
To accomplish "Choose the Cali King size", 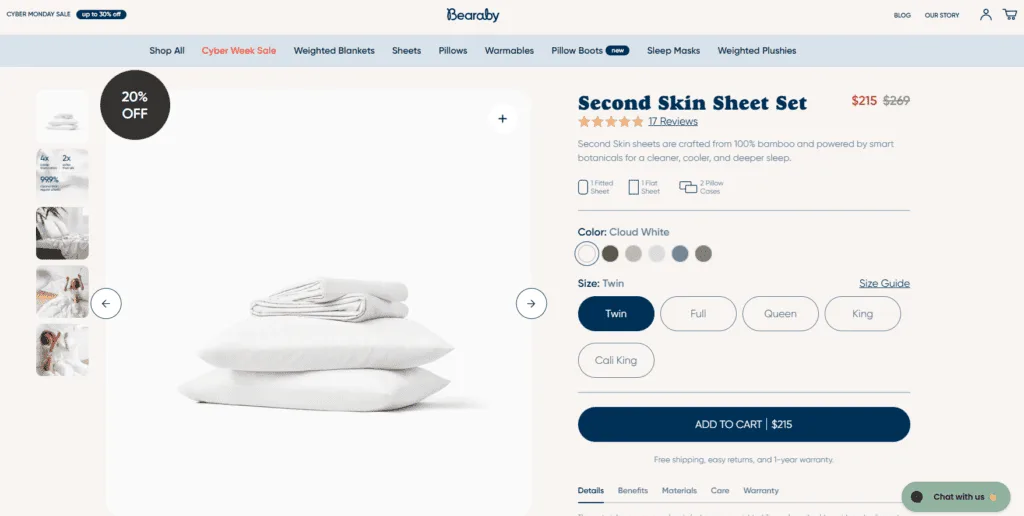I will [x=616, y=360].
